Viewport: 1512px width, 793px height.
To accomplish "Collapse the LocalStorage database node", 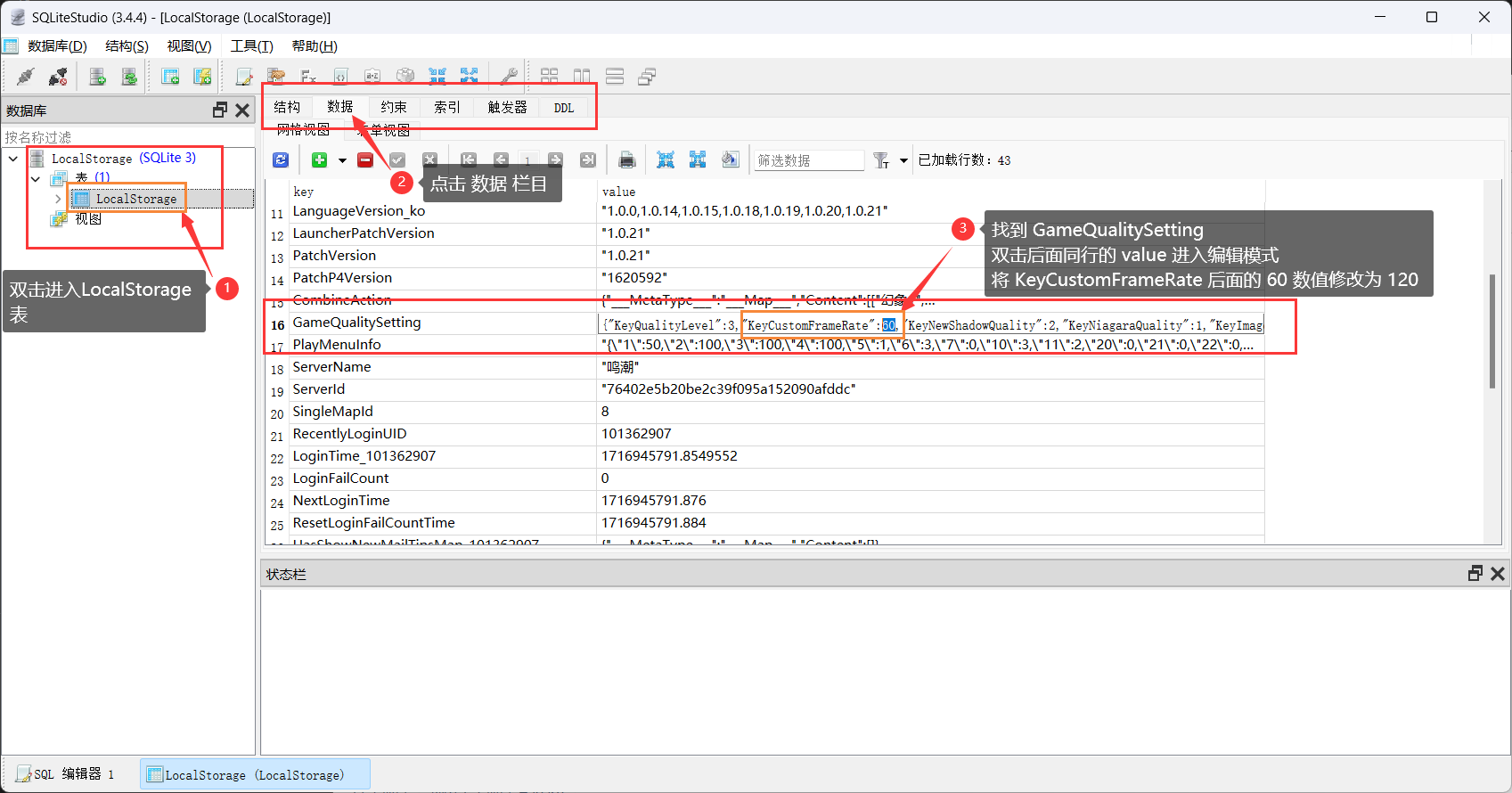I will [x=13, y=159].
